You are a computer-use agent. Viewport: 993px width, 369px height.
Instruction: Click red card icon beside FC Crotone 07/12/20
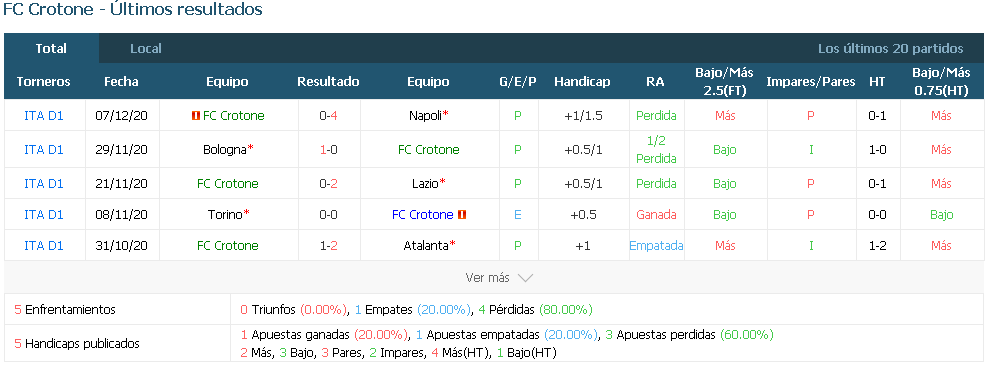pyautogui.click(x=196, y=116)
